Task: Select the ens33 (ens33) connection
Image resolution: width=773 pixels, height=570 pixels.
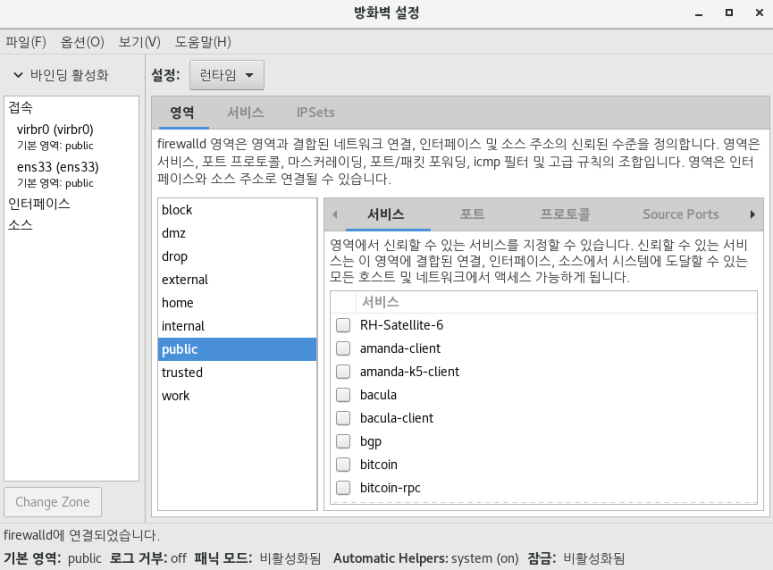Action: [71, 175]
